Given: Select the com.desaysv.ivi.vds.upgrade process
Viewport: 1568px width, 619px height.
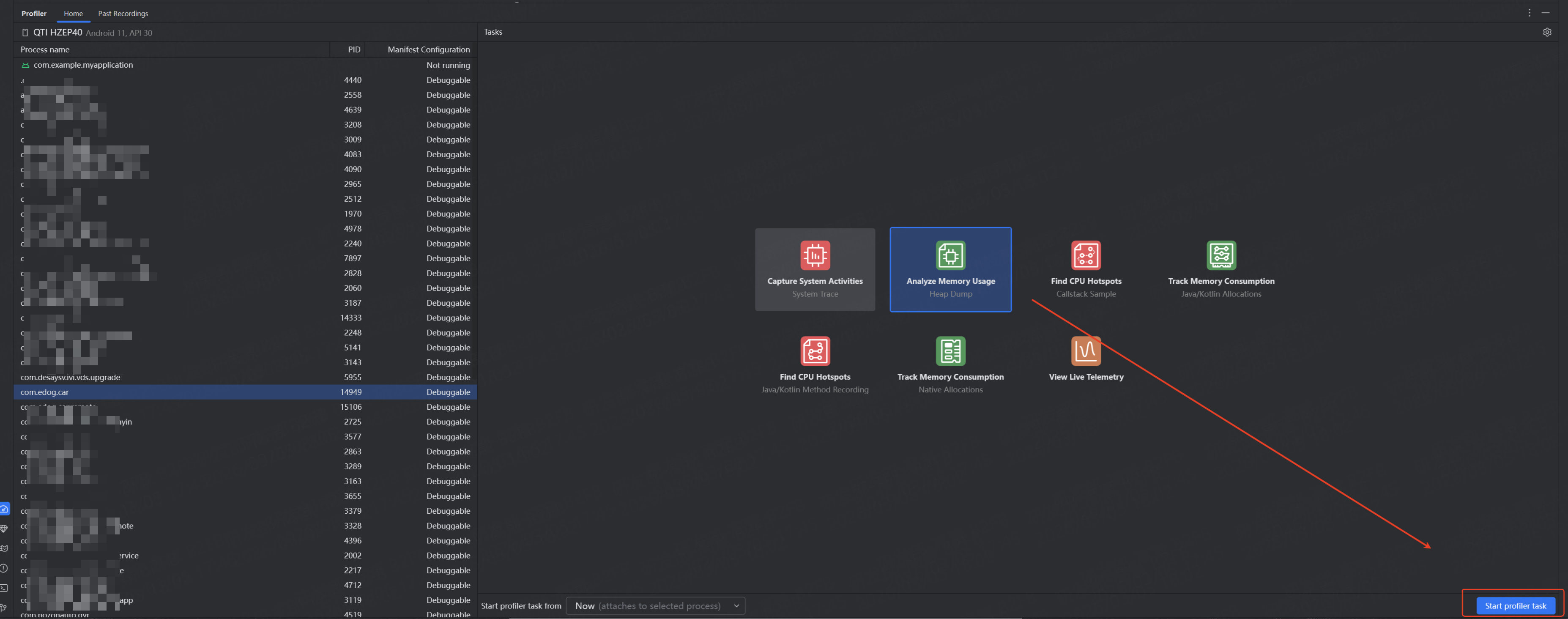Looking at the screenshot, I should point(245,378).
